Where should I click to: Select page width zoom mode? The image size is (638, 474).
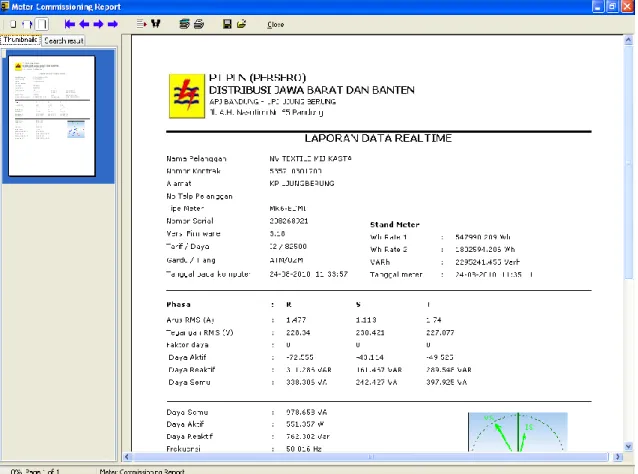[x=27, y=24]
